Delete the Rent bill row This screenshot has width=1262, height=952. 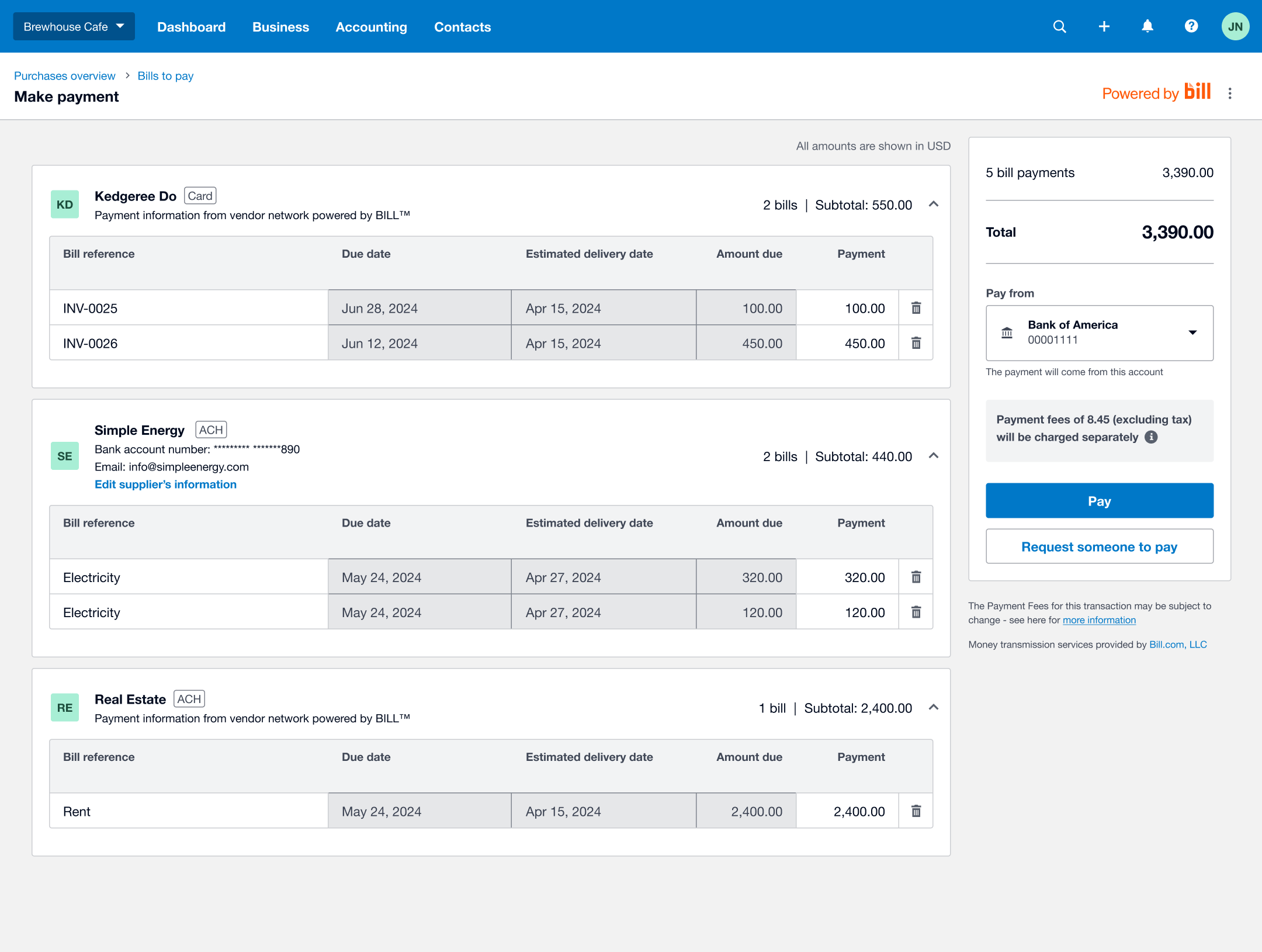pyautogui.click(x=916, y=811)
